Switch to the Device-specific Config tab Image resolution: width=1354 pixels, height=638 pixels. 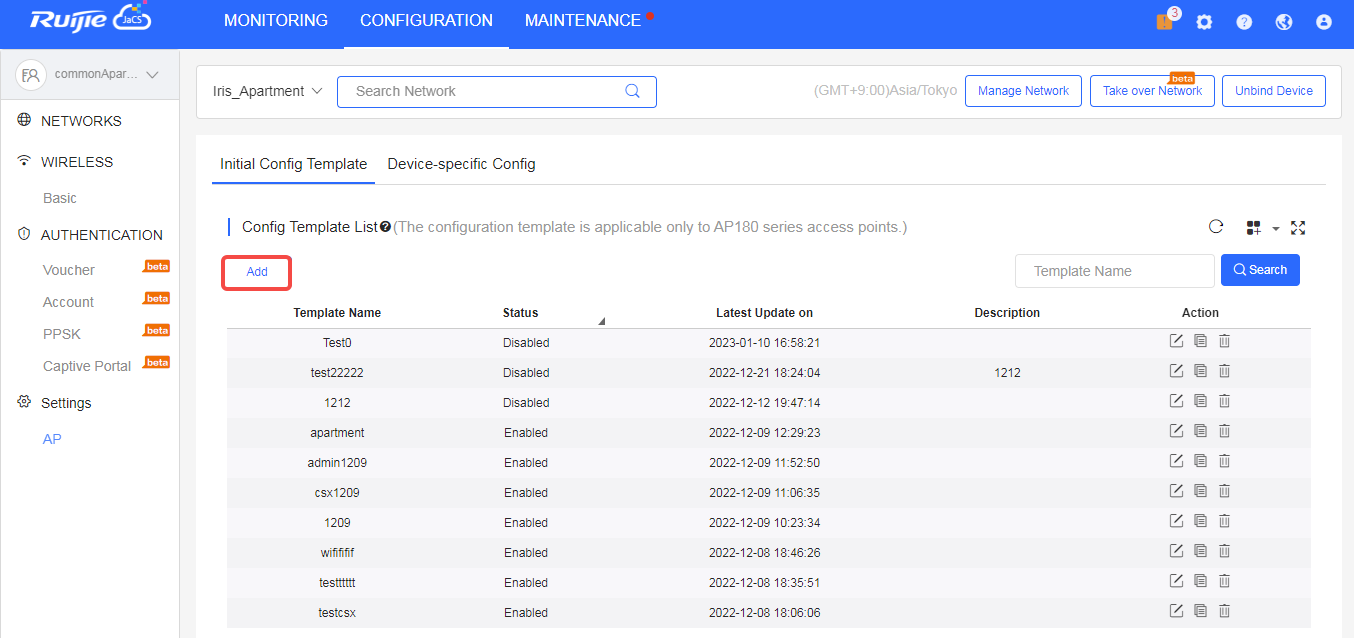461,163
